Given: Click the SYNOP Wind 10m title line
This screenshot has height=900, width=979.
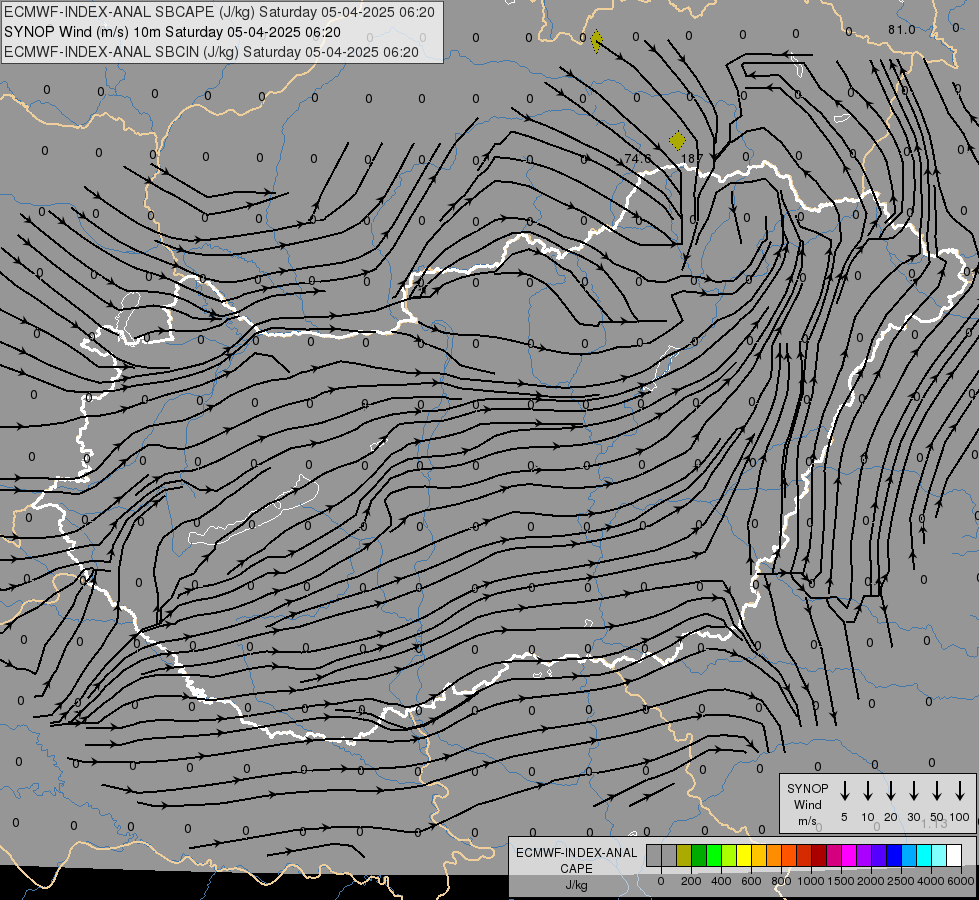Looking at the screenshot, I should [x=172, y=32].
